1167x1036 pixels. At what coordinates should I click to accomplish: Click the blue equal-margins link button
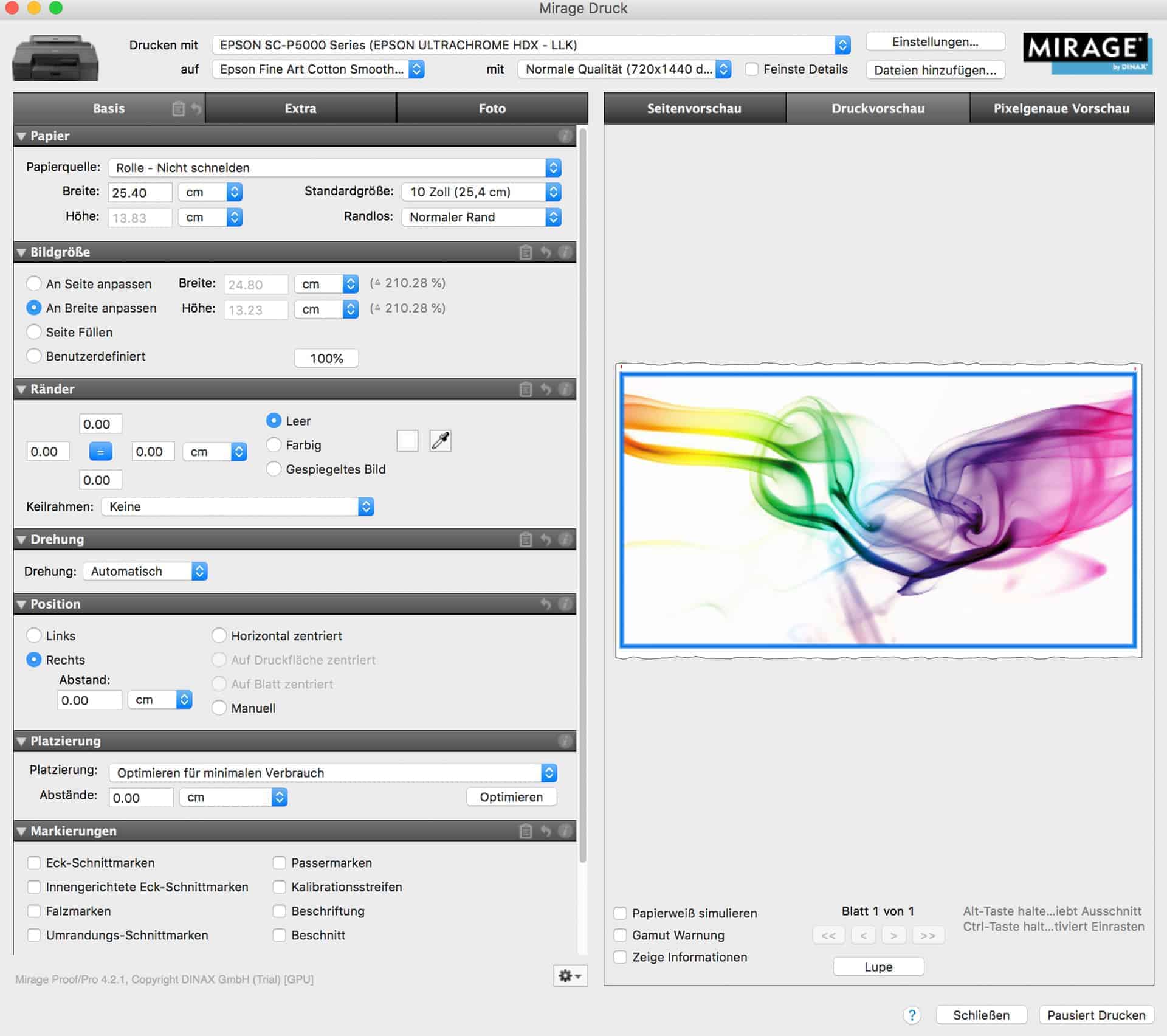point(100,452)
